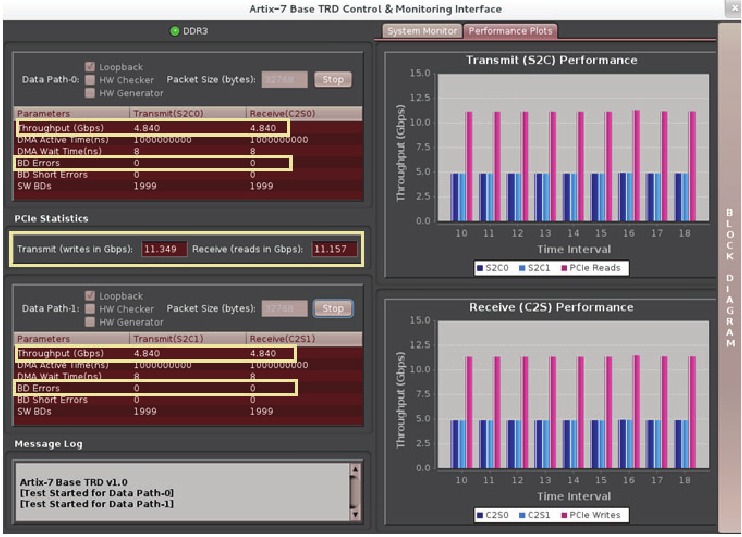
Task: Click BD Errors row in Data Path-0 table
Action: coord(189,163)
